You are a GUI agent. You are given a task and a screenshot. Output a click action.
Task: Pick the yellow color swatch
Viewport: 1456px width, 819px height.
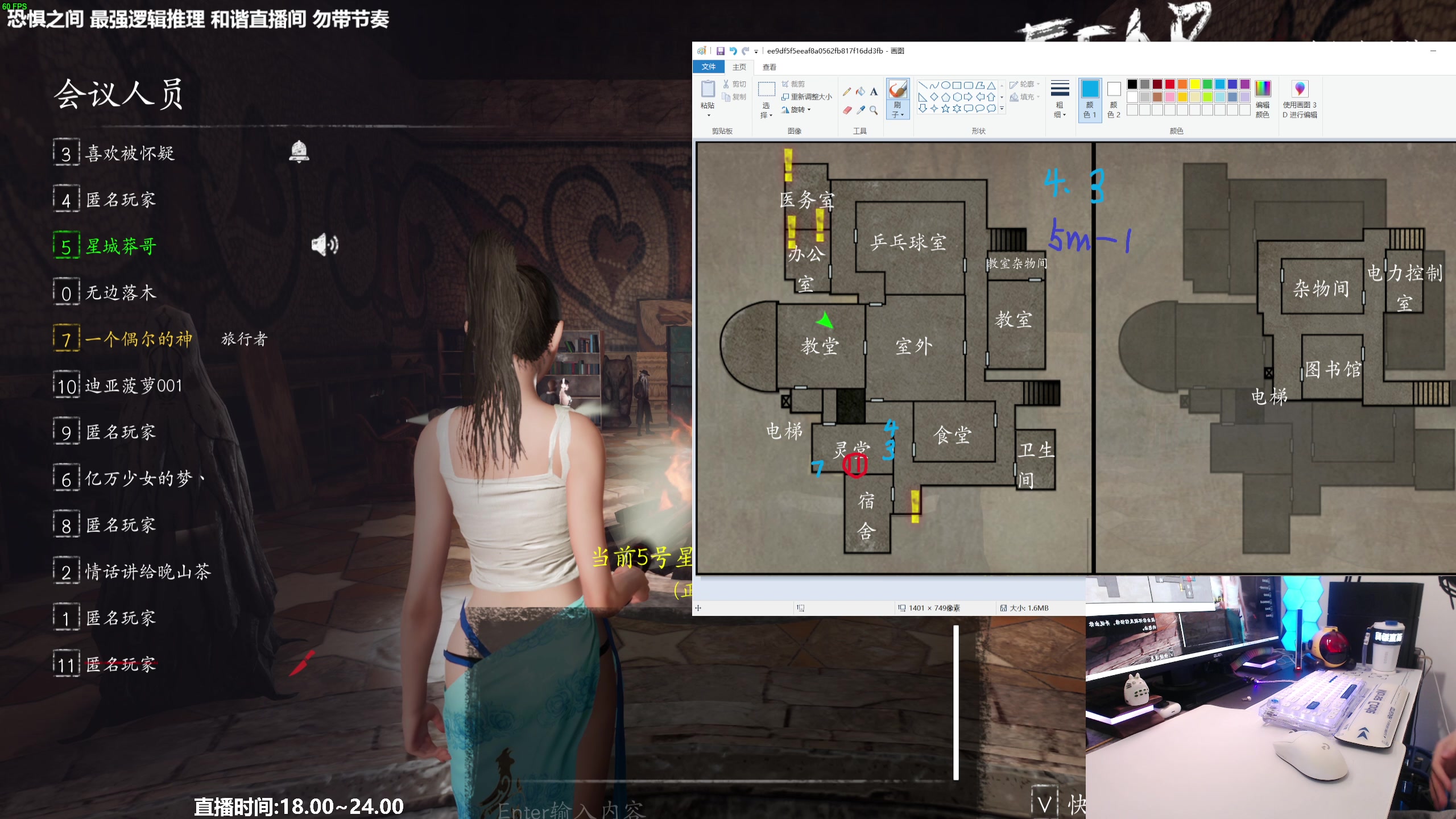click(x=1195, y=85)
